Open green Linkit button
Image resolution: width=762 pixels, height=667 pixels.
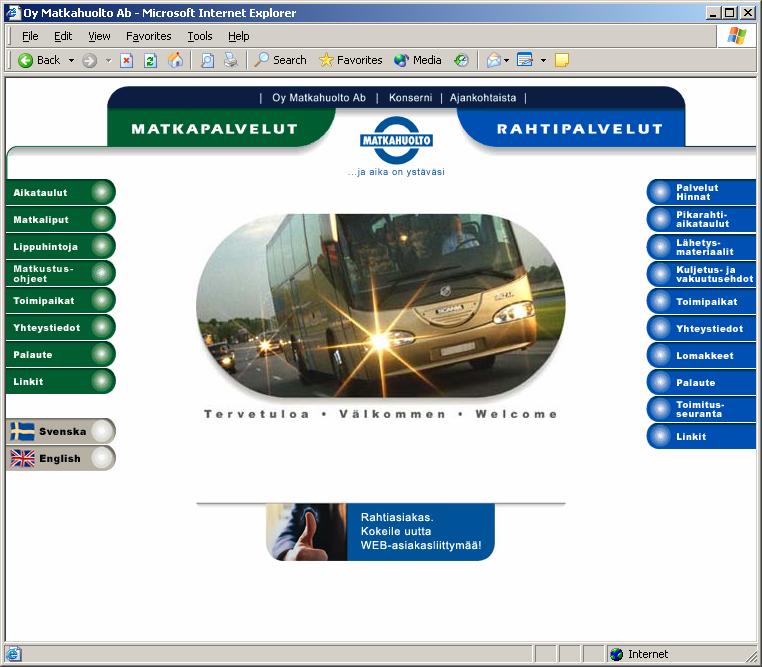click(x=61, y=381)
